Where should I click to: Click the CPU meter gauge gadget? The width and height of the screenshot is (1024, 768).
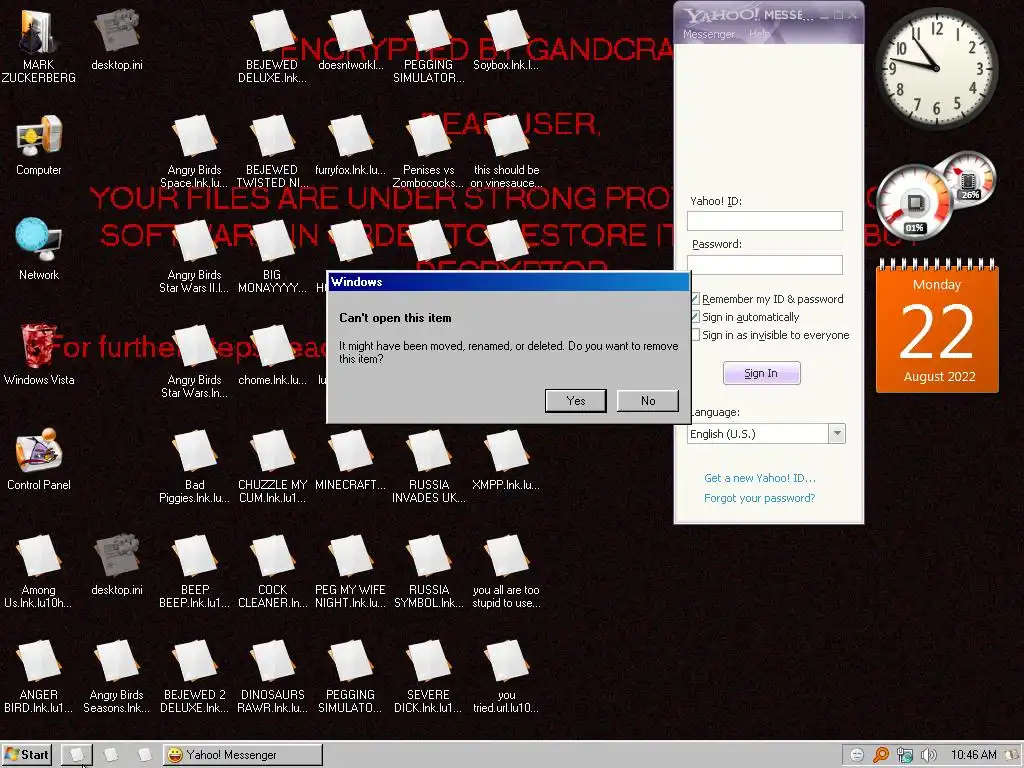915,204
